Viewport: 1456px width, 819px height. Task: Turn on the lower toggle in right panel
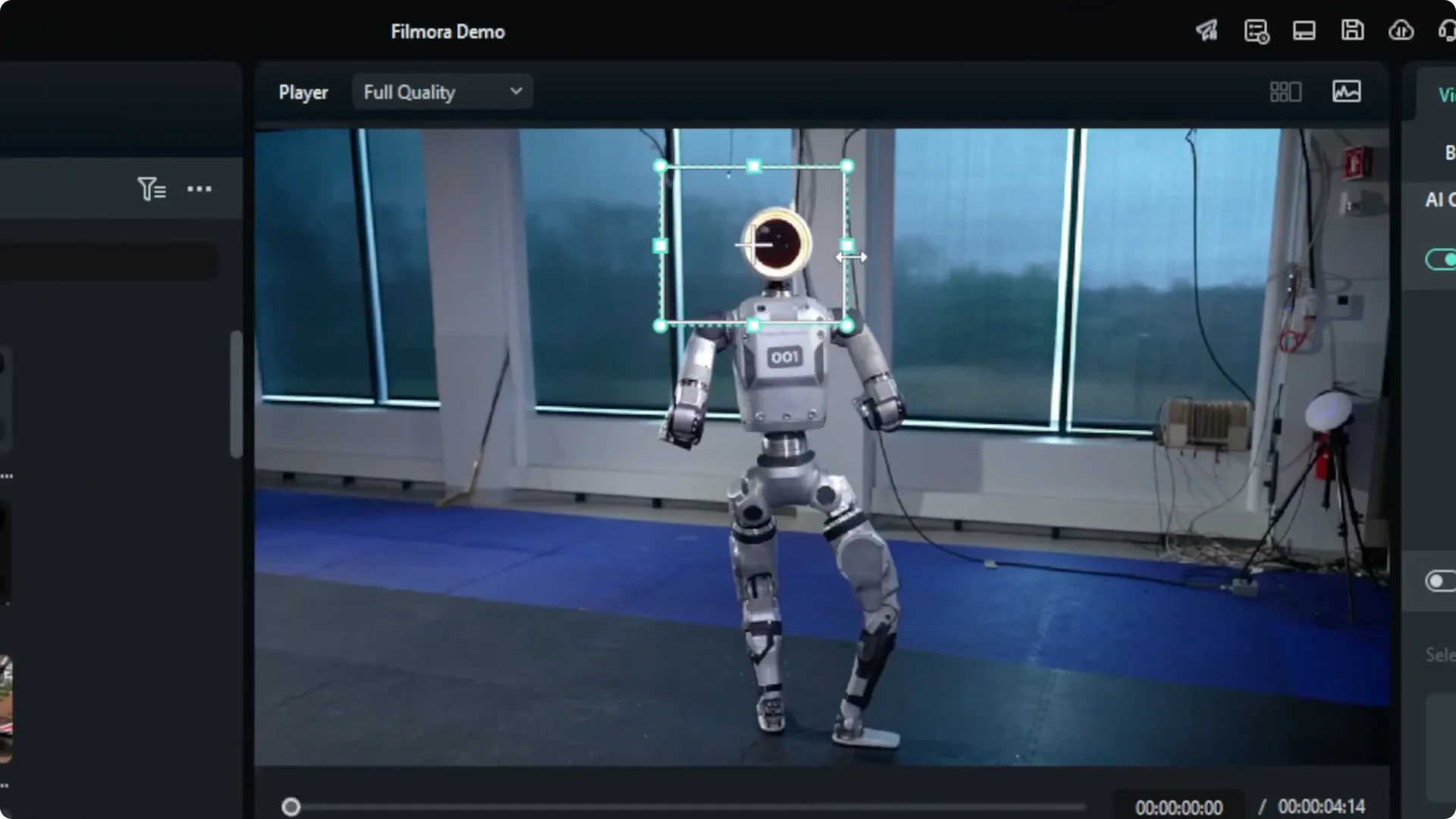1440,581
